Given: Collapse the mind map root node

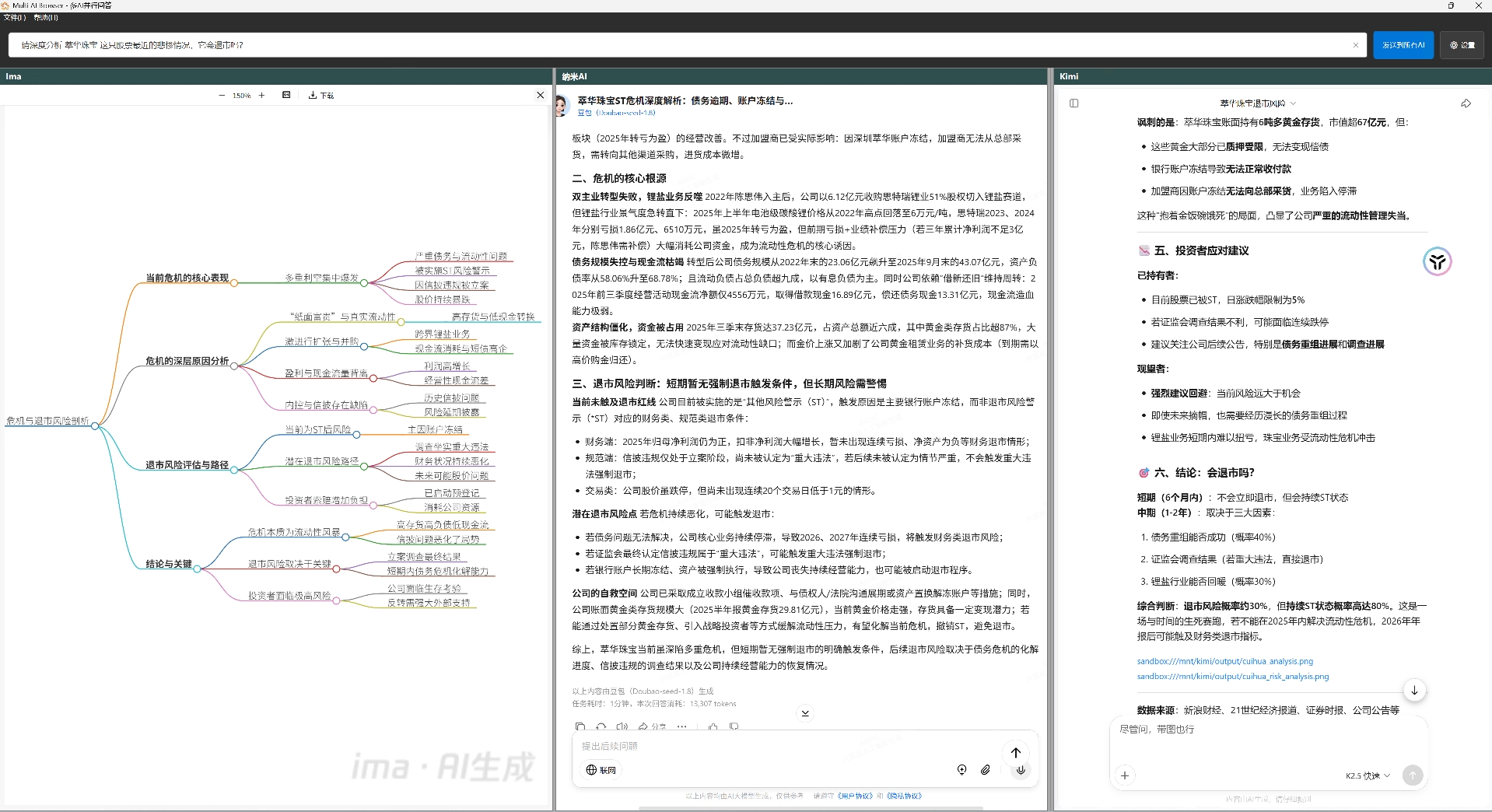Looking at the screenshot, I should click(x=95, y=425).
